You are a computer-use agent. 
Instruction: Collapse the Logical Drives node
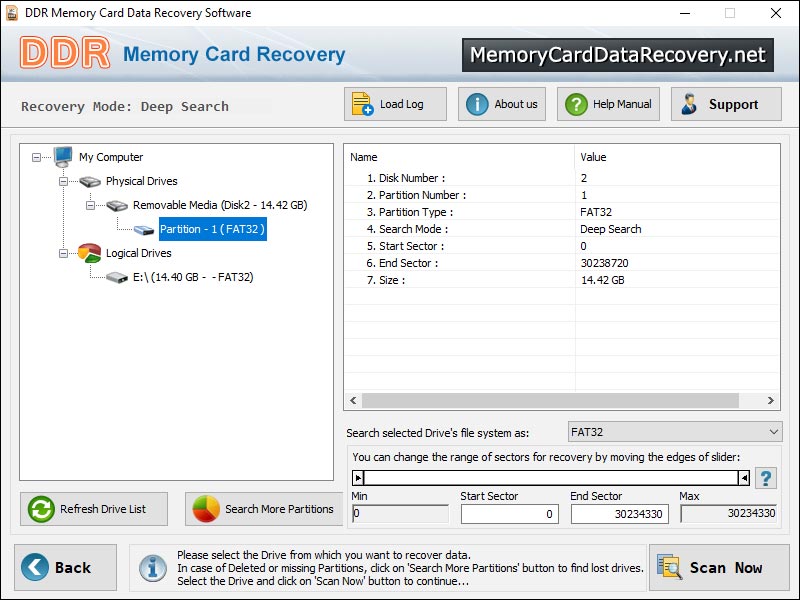point(64,253)
